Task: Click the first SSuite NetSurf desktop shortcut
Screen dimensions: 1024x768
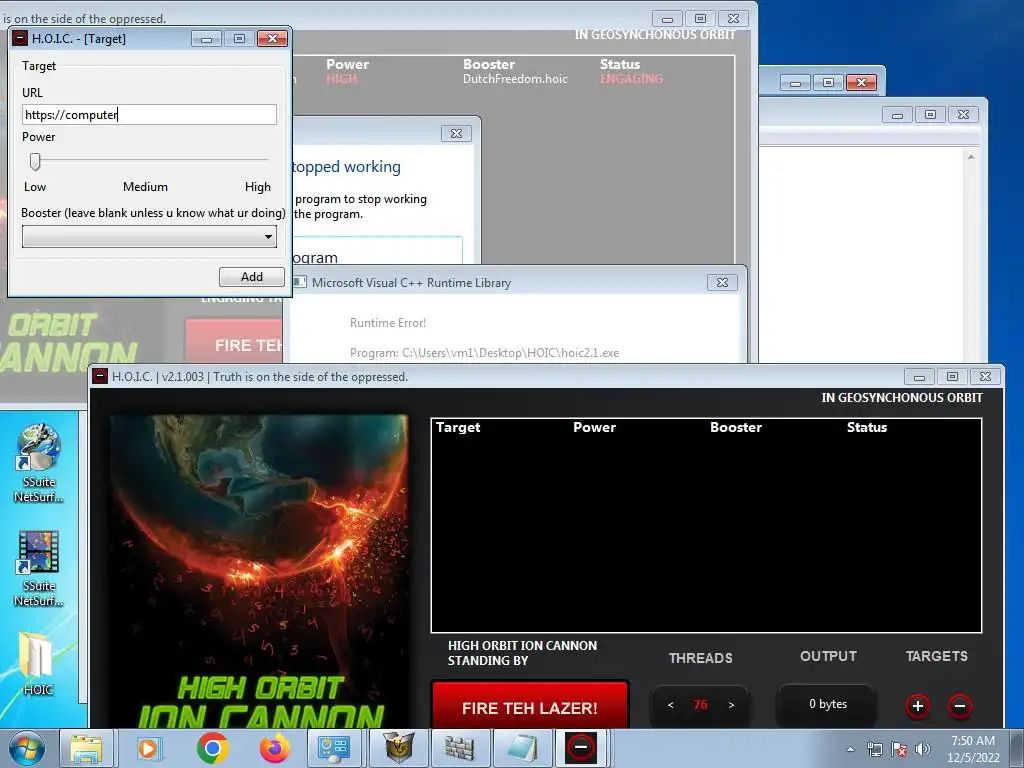Action: point(39,463)
